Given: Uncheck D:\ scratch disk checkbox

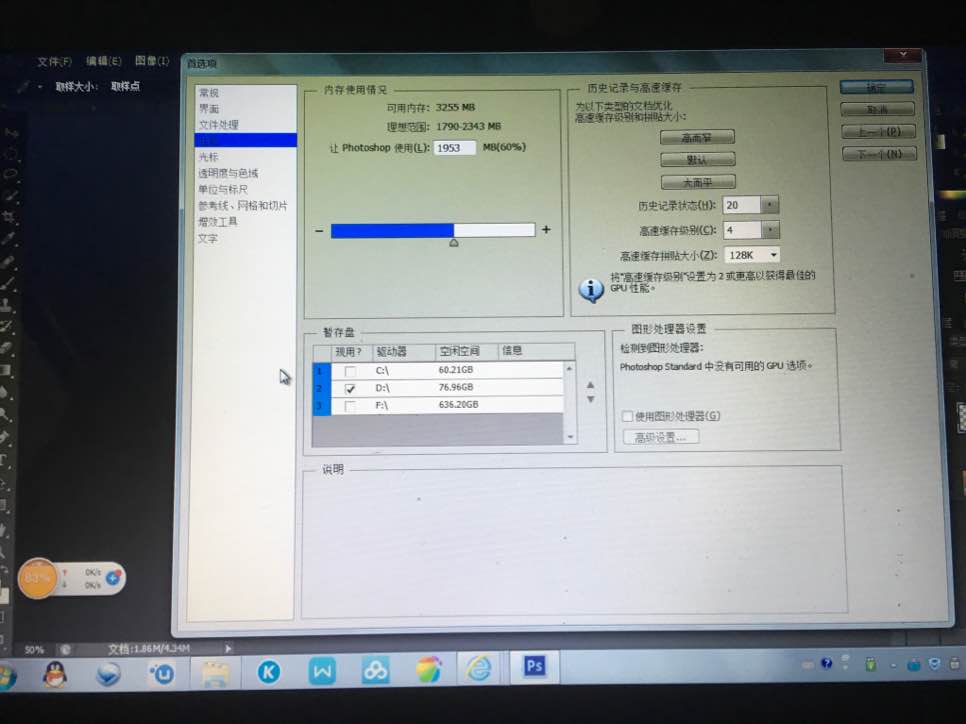Looking at the screenshot, I should tap(350, 388).
